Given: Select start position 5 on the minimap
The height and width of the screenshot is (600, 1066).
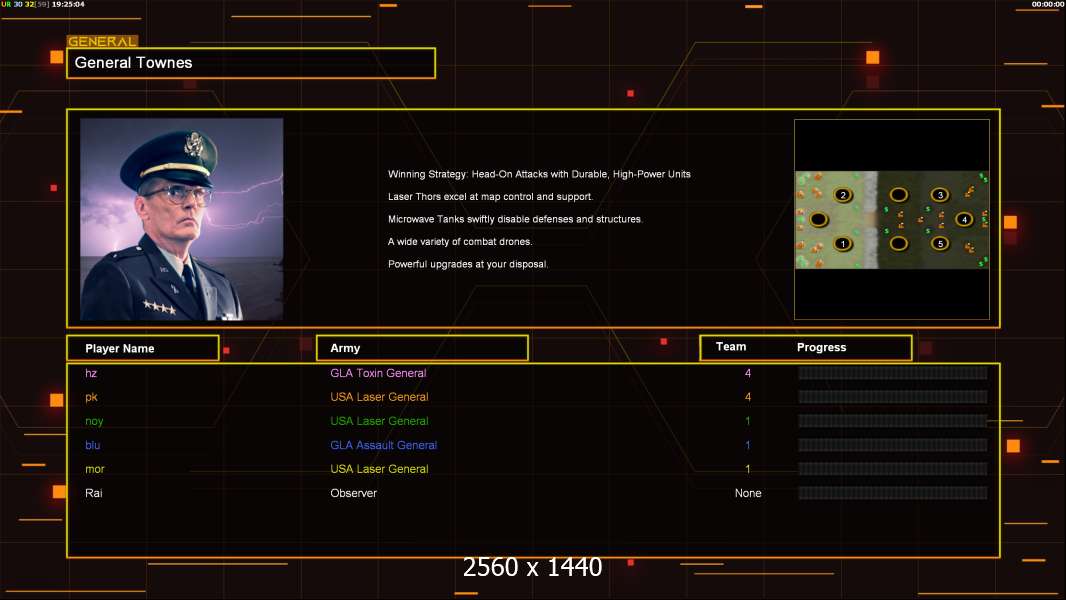Looking at the screenshot, I should [x=939, y=243].
